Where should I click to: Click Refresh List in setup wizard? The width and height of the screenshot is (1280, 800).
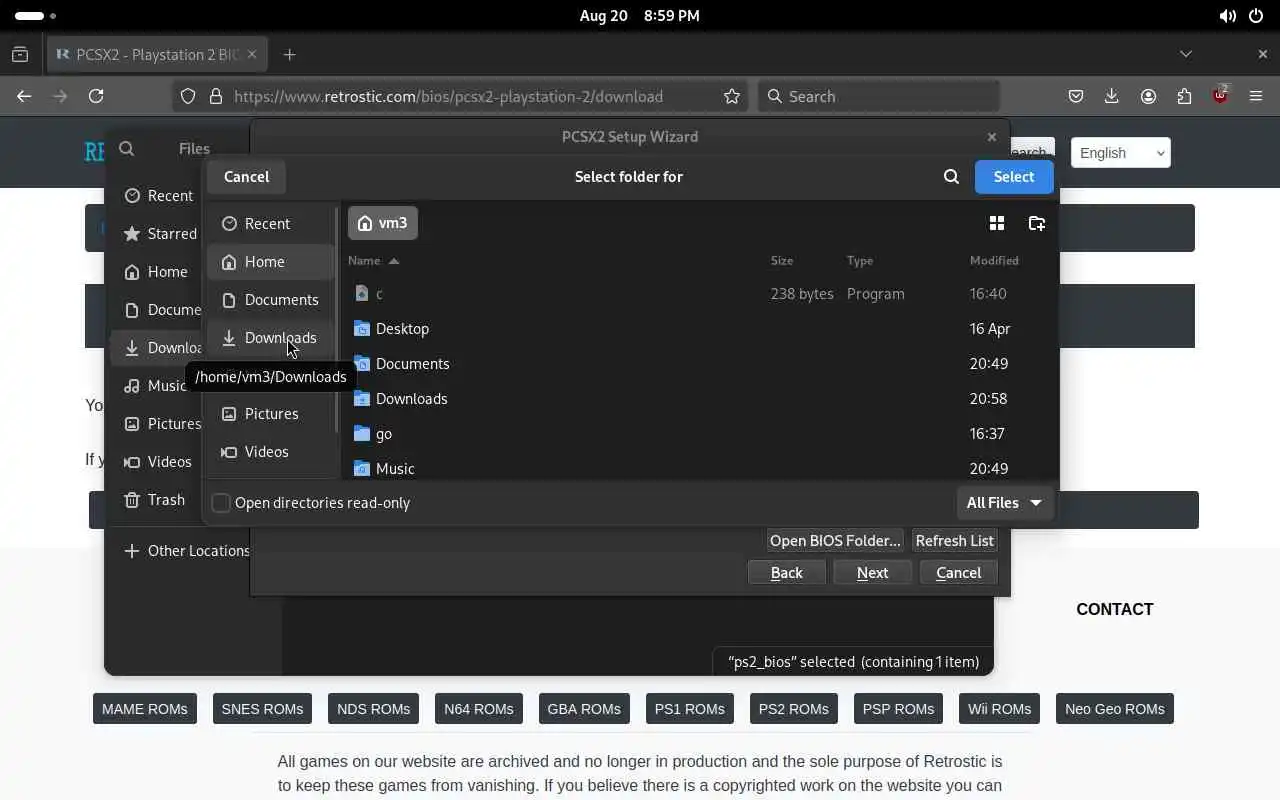(955, 541)
